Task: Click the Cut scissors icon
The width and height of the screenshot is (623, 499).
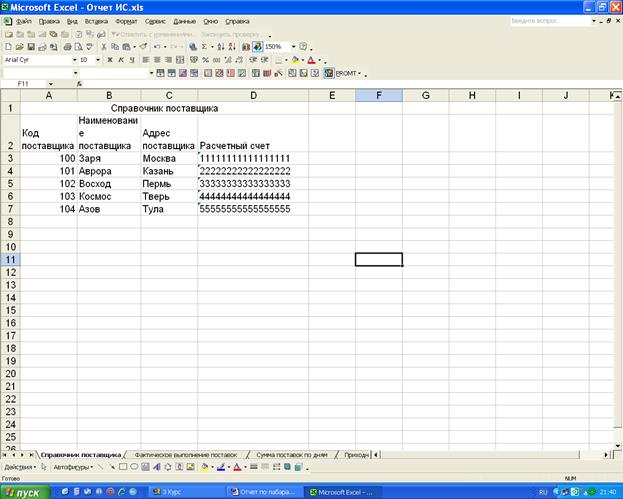Action: tap(104, 47)
